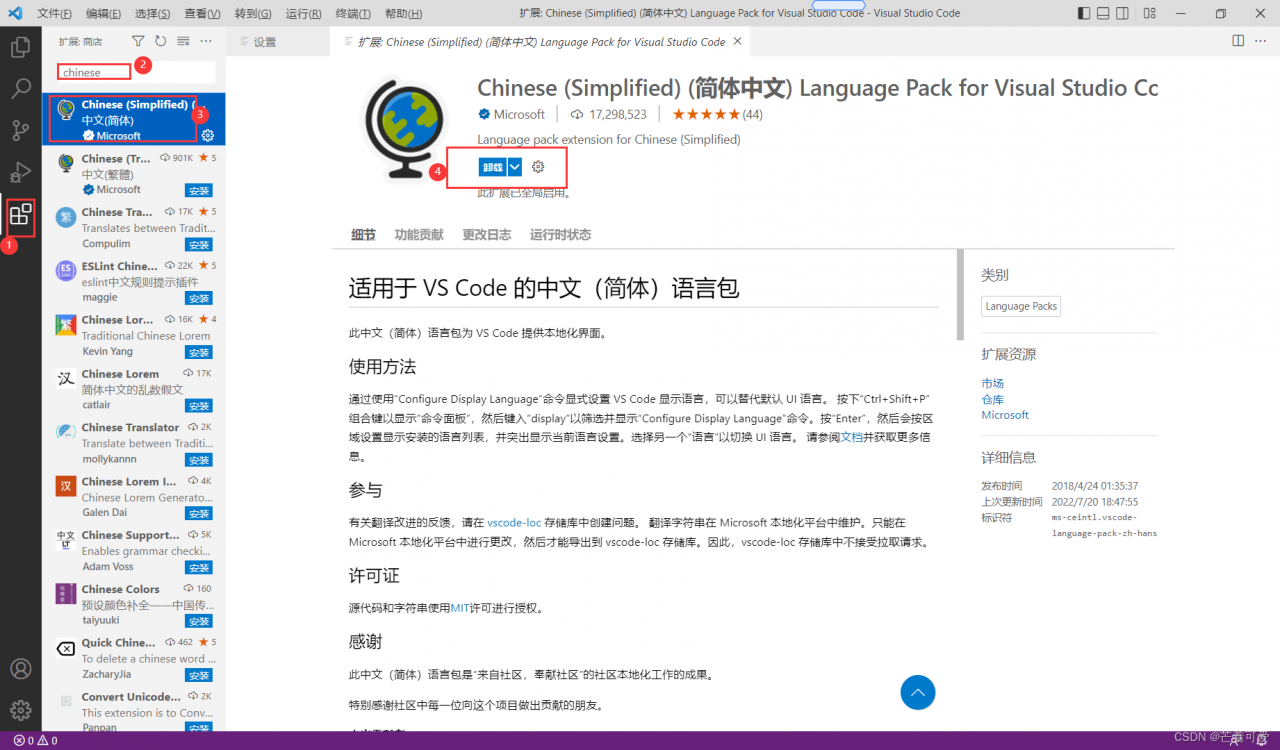
Task: Select the 细节 details tab
Action: pyautogui.click(x=363, y=234)
